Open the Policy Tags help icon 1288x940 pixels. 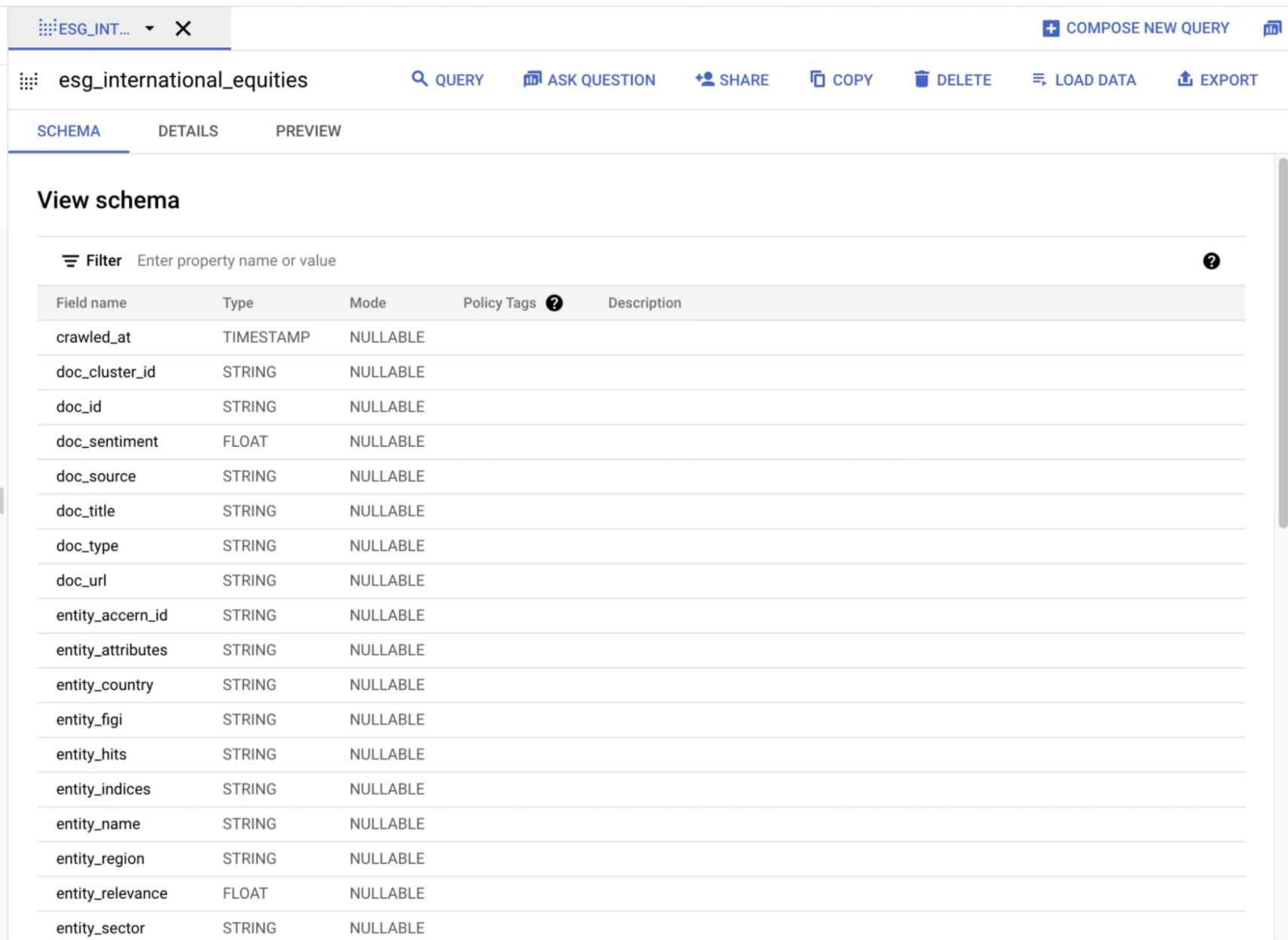coord(554,303)
